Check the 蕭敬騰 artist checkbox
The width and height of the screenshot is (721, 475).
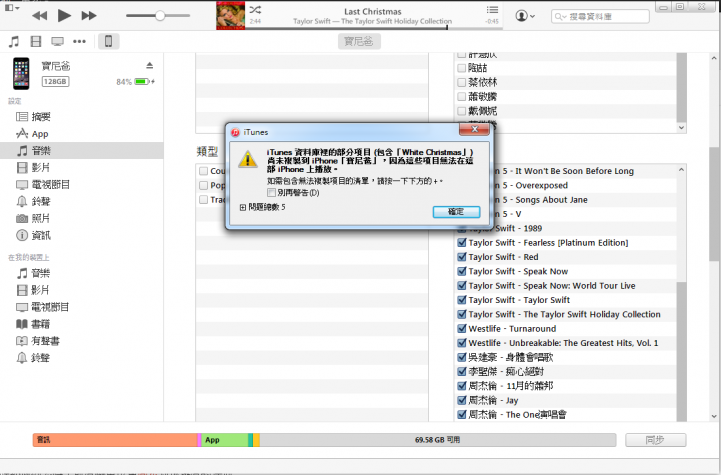462,97
